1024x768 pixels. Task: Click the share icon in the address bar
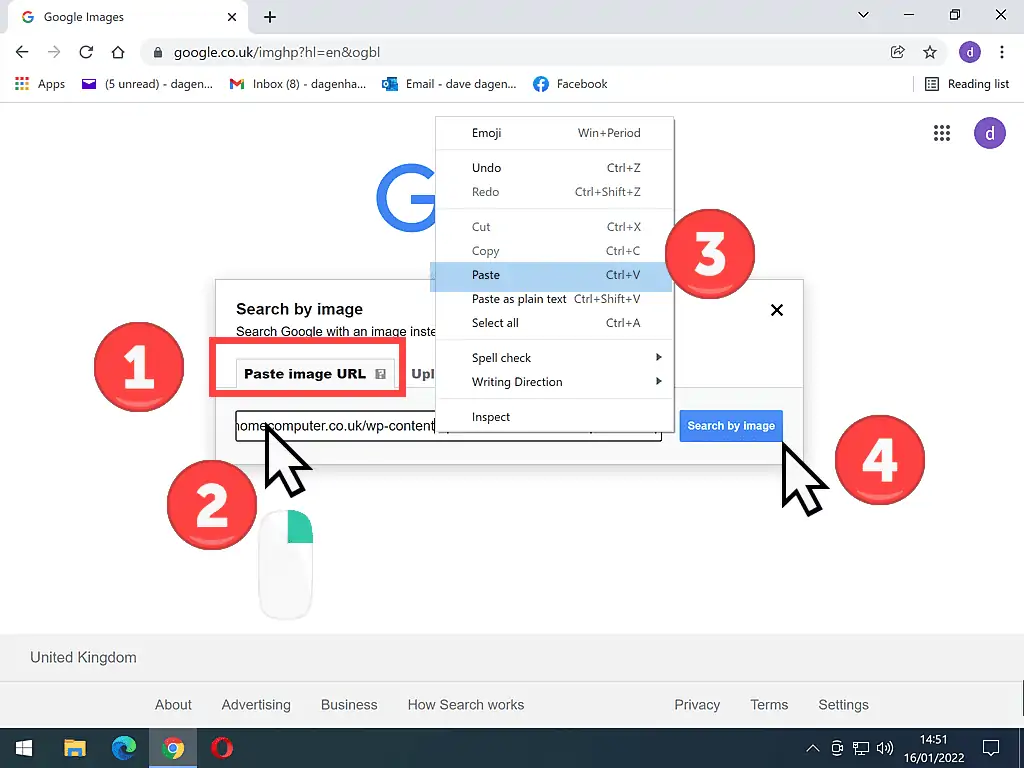(x=897, y=52)
